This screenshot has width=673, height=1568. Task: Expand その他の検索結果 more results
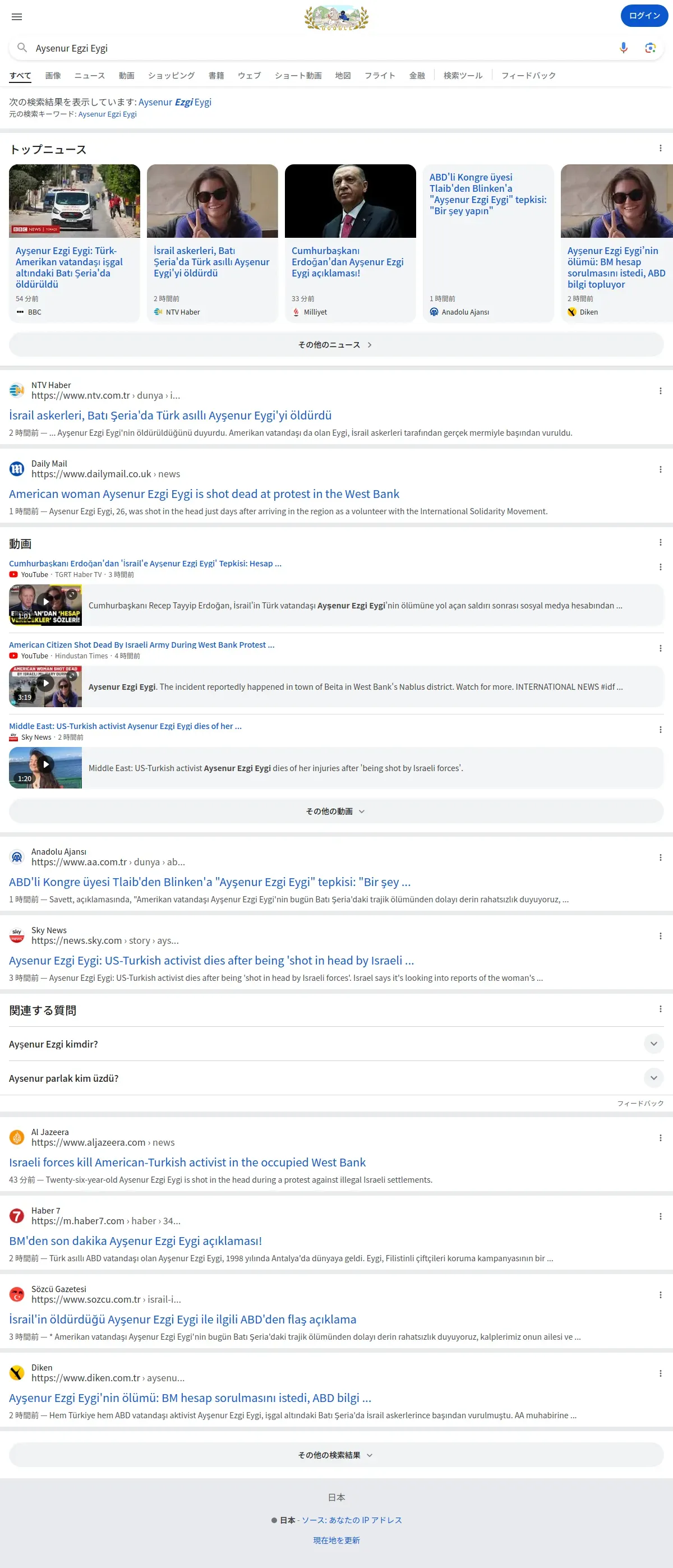click(x=336, y=1455)
